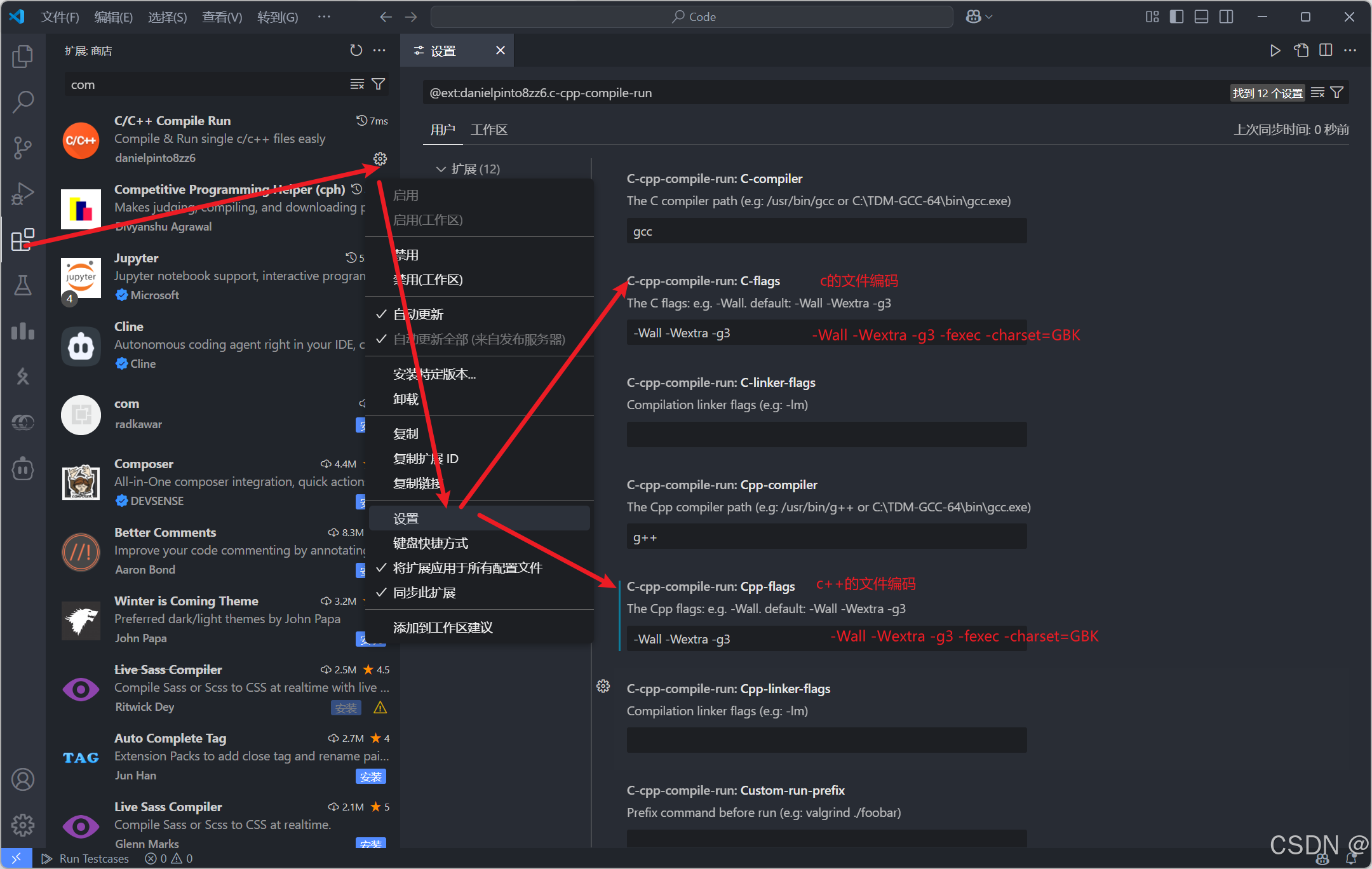
Task: Select 设置 in the context menu
Action: pyautogui.click(x=406, y=518)
